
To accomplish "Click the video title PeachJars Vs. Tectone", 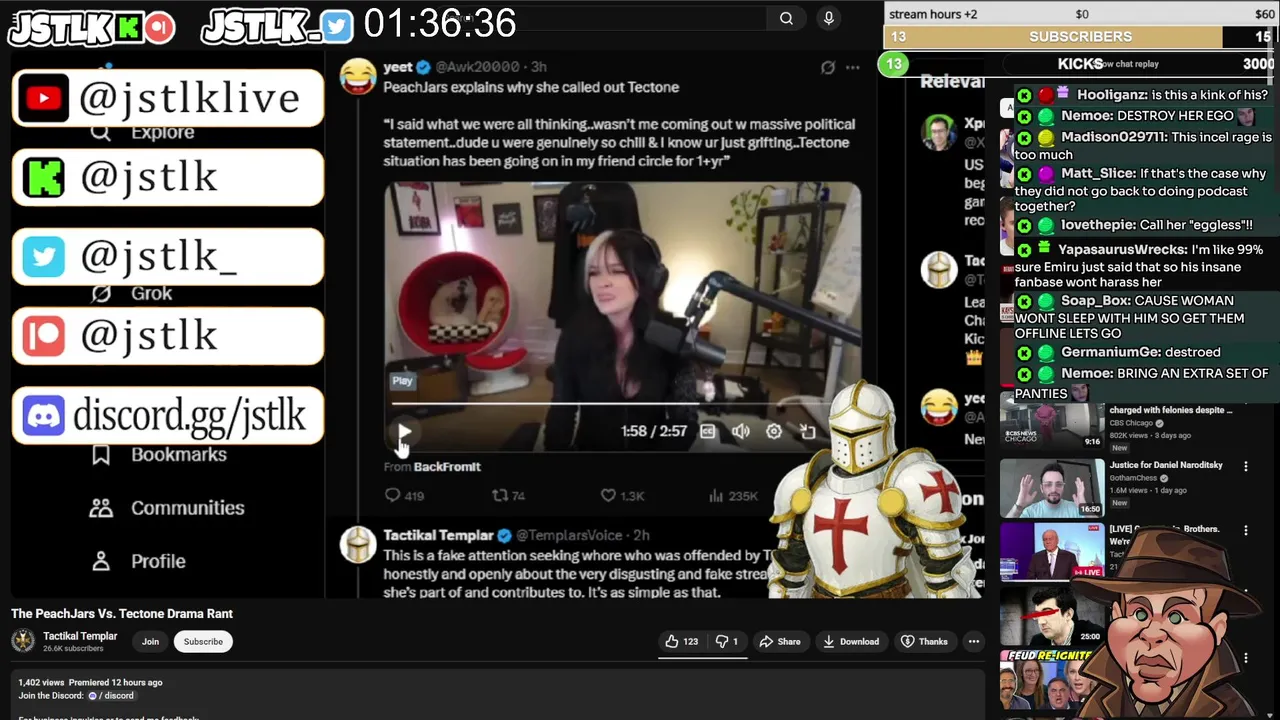I will pyautogui.click(x=122, y=614).
